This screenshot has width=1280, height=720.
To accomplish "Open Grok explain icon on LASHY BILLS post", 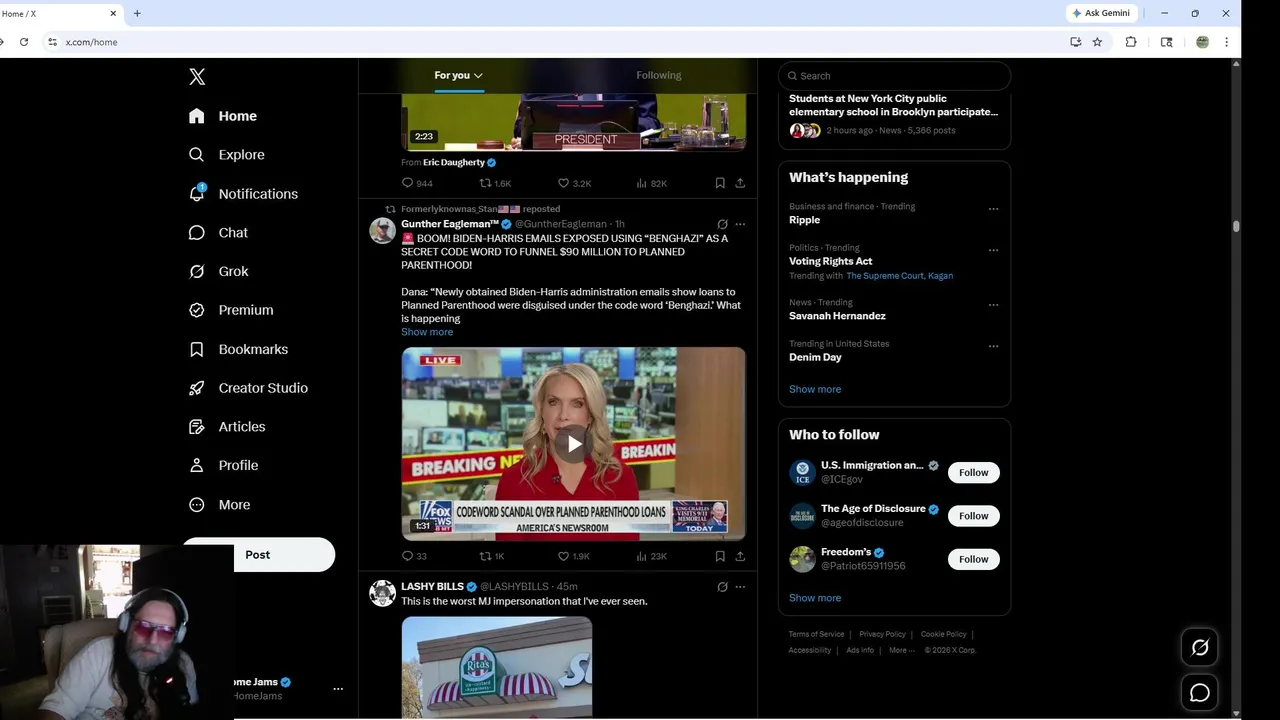I will tap(722, 587).
